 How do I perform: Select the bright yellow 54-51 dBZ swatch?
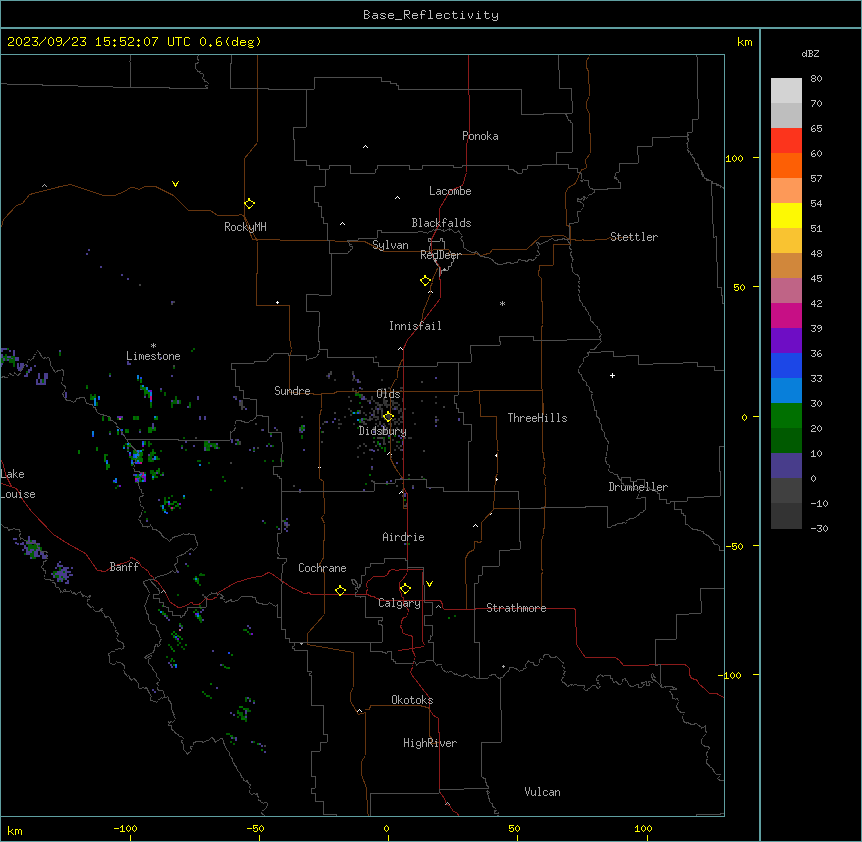(x=786, y=215)
